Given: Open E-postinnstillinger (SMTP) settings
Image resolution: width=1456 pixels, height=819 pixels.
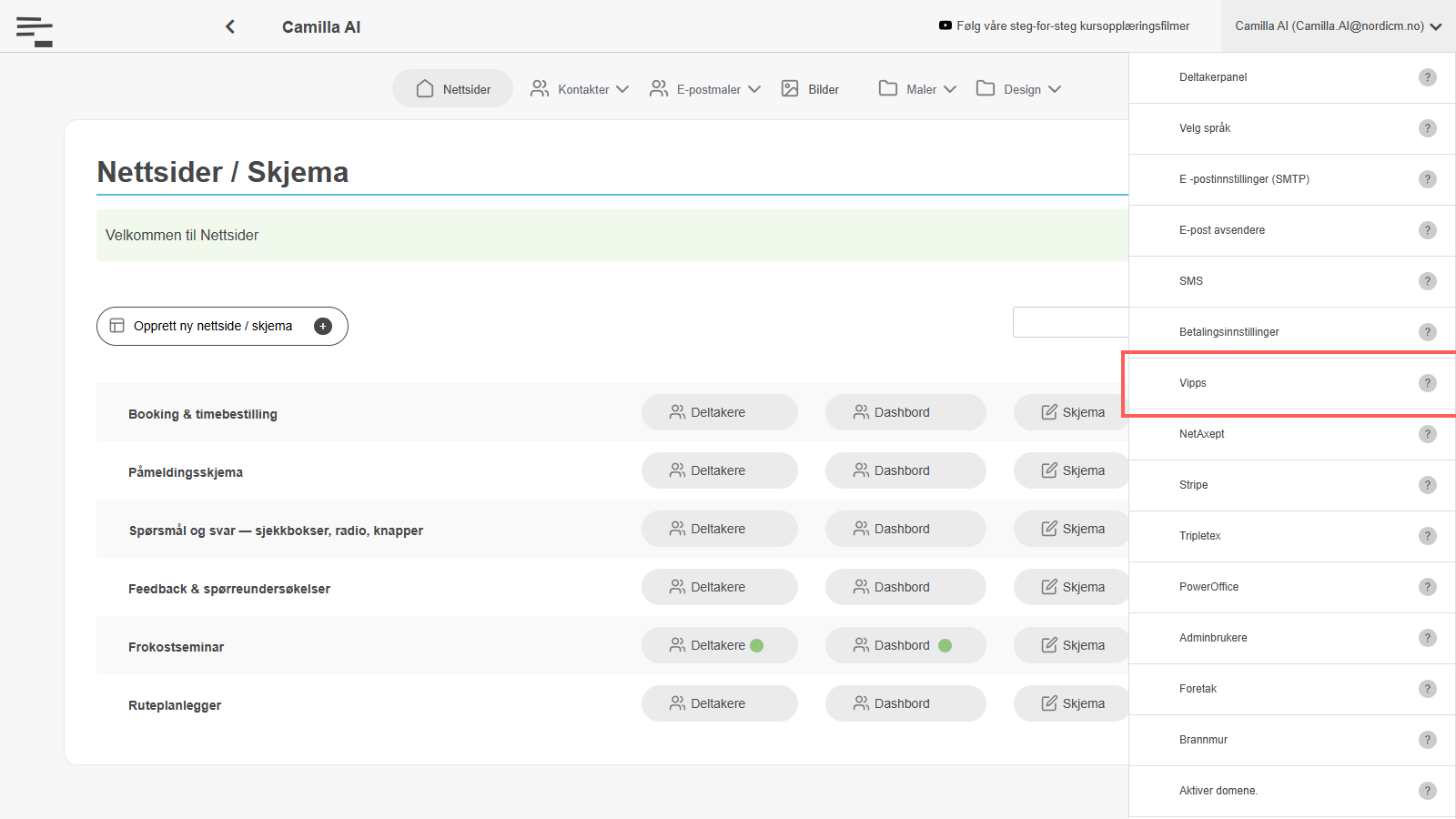Looking at the screenshot, I should click(1292, 179).
